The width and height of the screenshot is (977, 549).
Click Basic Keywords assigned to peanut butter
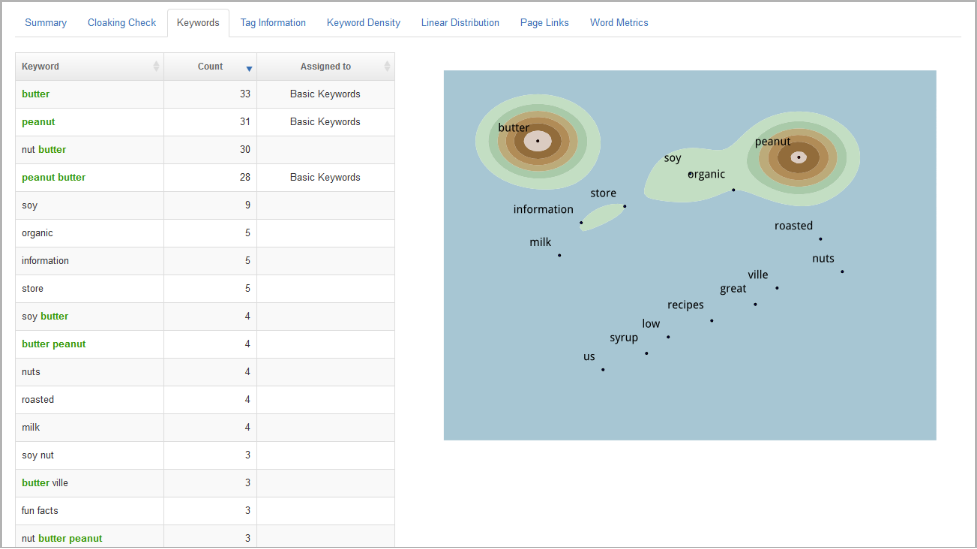tap(325, 178)
